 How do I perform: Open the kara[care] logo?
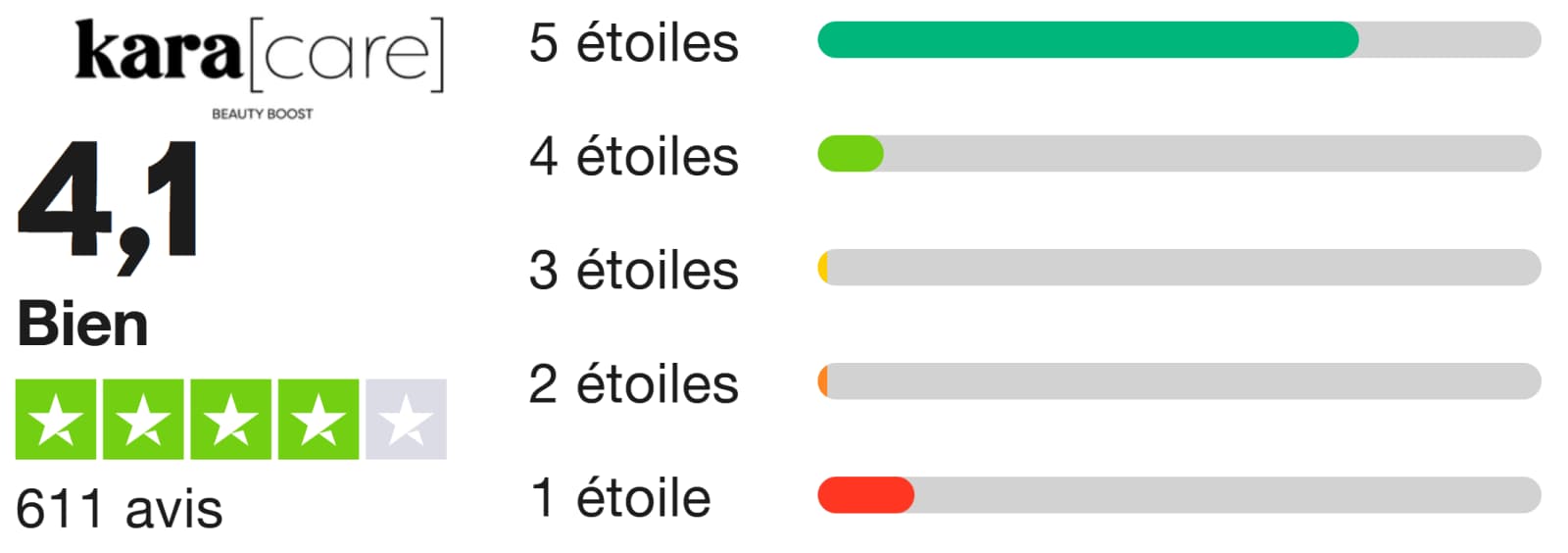260,54
